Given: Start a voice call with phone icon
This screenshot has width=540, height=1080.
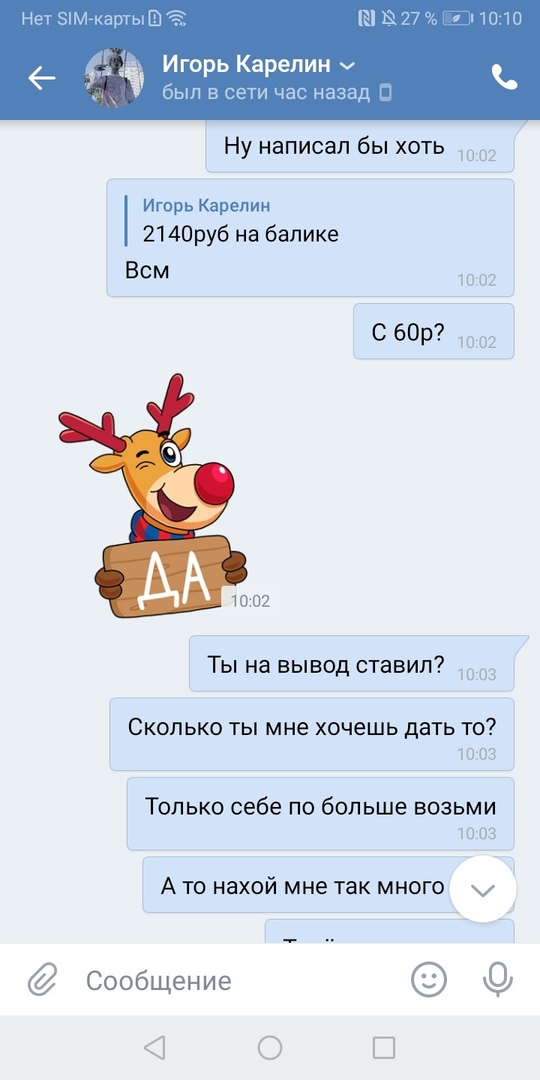Looking at the screenshot, I should pyautogui.click(x=504, y=78).
